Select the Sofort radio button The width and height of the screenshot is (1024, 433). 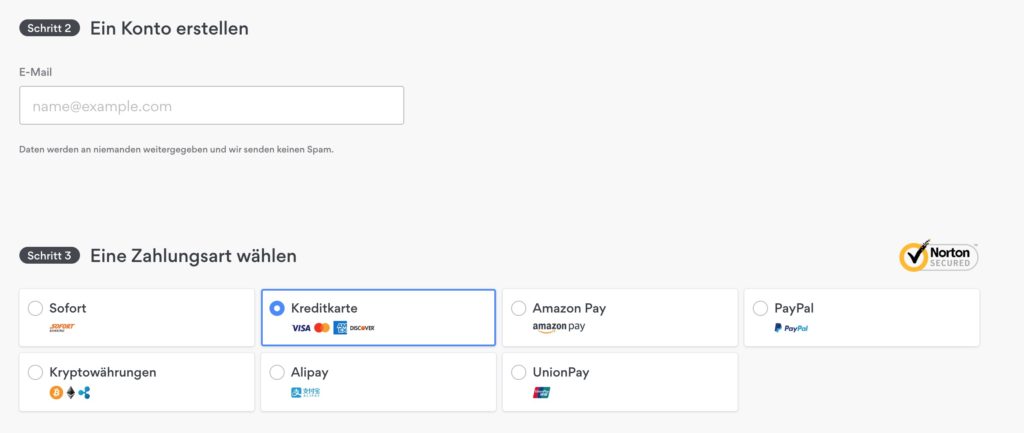coord(35,308)
